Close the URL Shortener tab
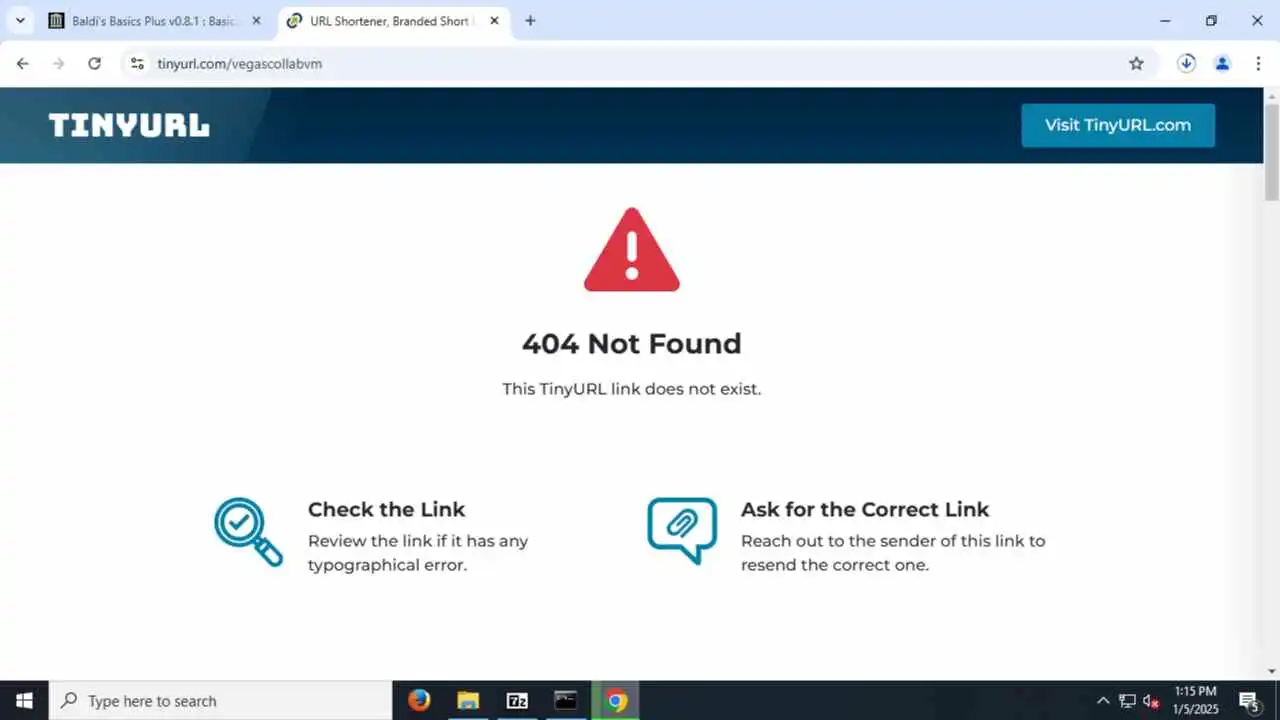 coord(494,20)
